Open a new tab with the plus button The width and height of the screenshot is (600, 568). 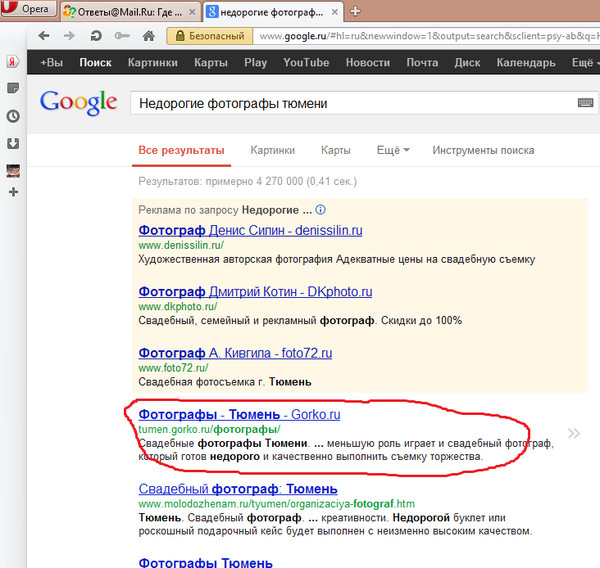(x=355, y=11)
